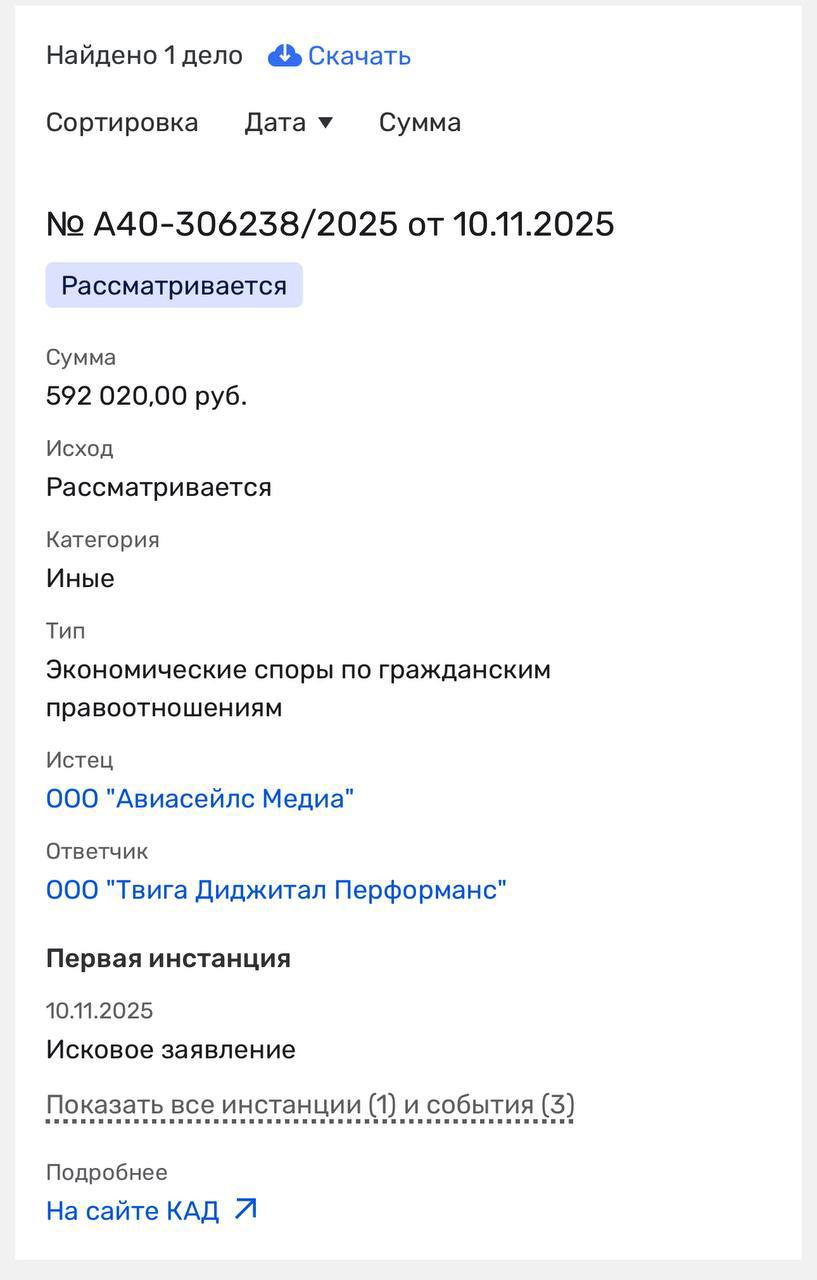Click the "Скачать" download link

359,56
